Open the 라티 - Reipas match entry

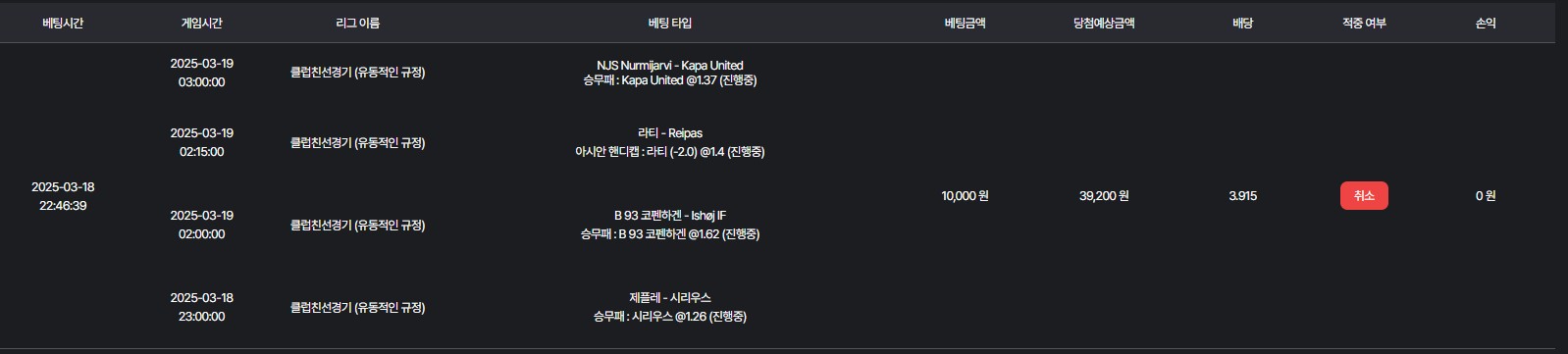(670, 132)
